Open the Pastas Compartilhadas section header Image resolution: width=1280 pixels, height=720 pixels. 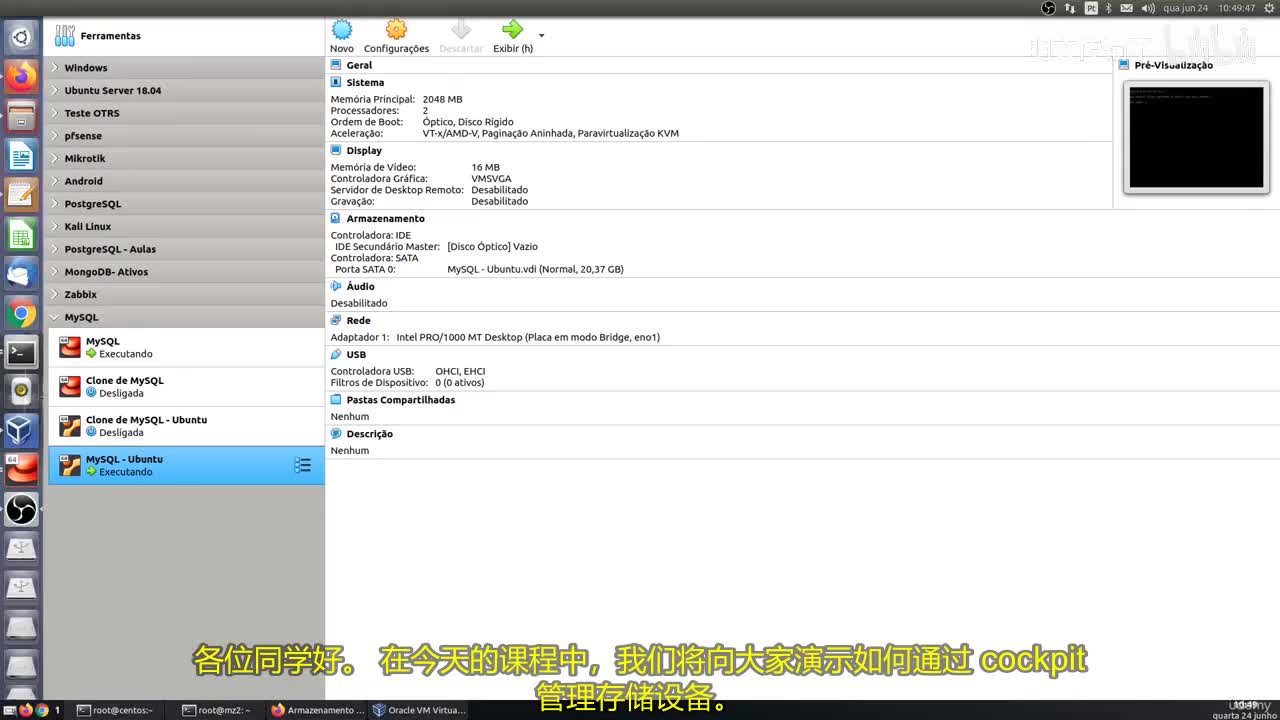tap(400, 400)
